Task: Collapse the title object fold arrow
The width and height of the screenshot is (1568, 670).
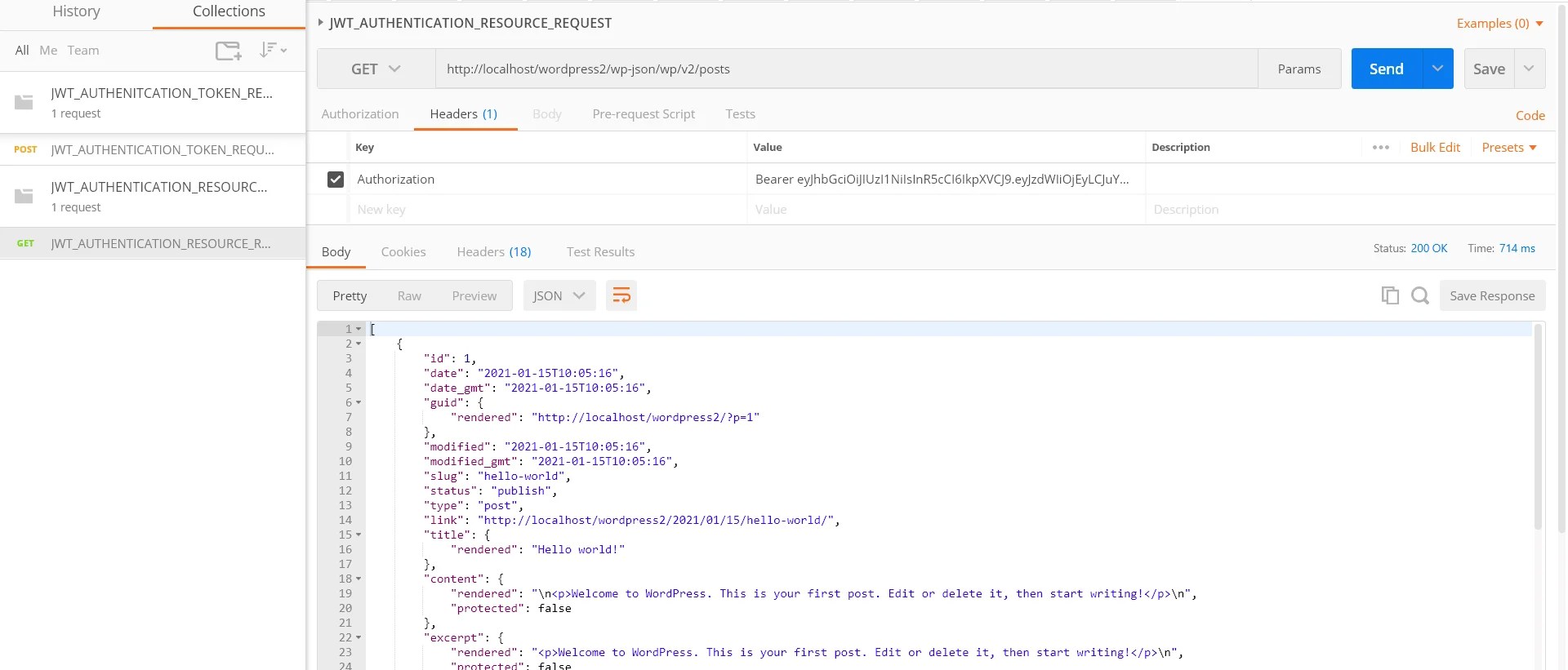Action: tap(359, 535)
